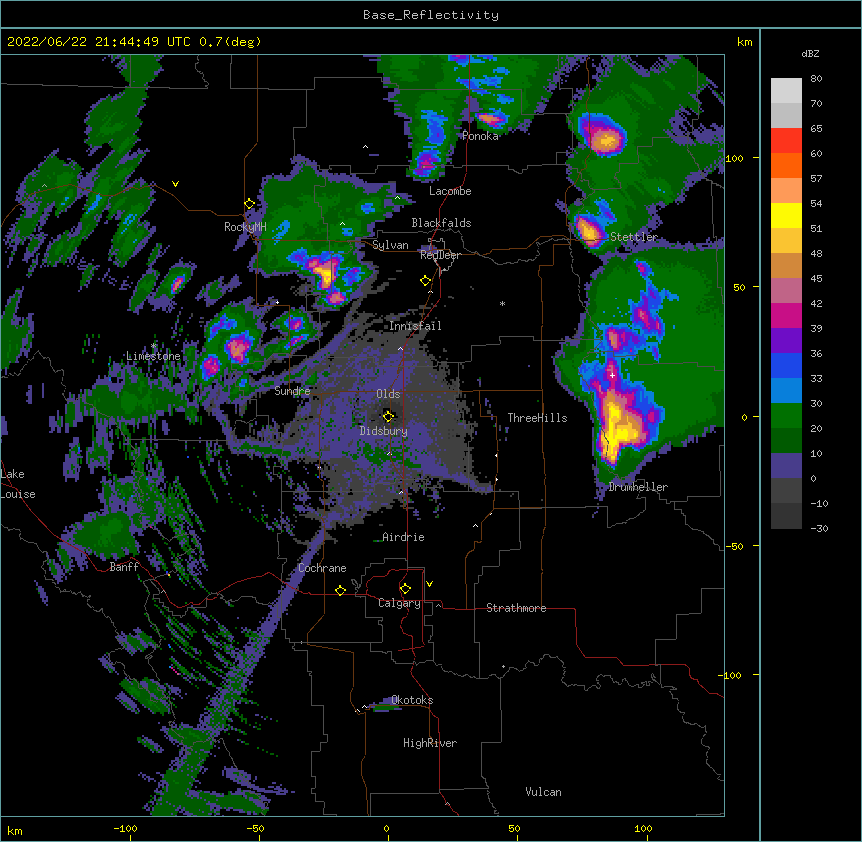
Task: Click the Okotoks city label
Action: pyautogui.click(x=412, y=700)
